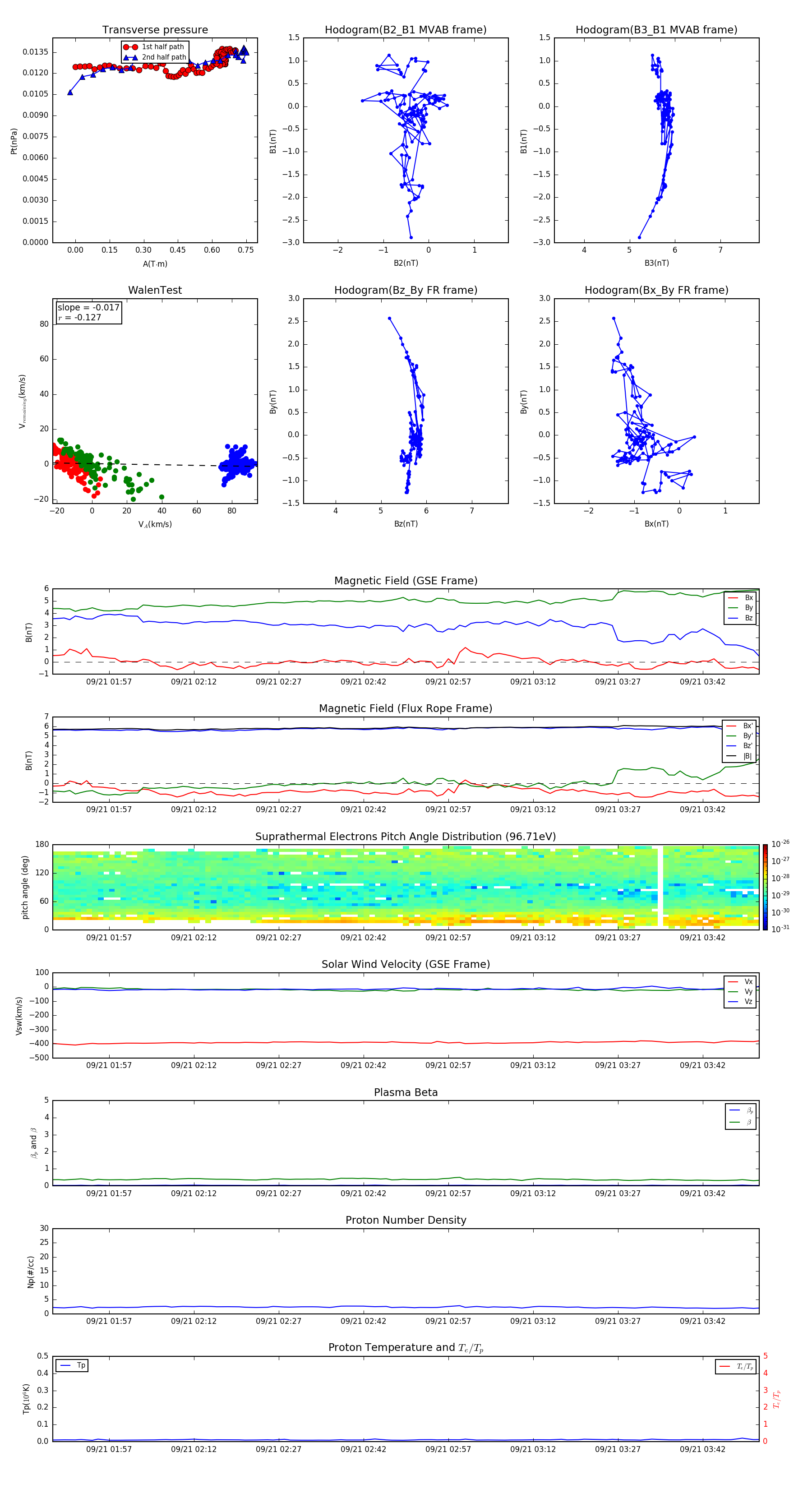Image resolution: width=812 pixels, height=1489 pixels.
Task: Click the 'Magnetic Field (Flux Rope Frame)' title
Action: [406, 709]
